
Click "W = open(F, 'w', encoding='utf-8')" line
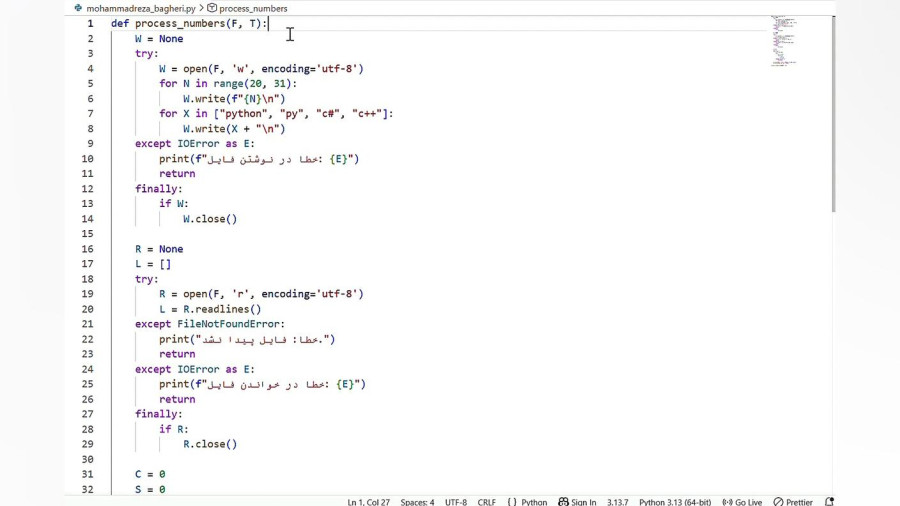[x=261, y=69]
